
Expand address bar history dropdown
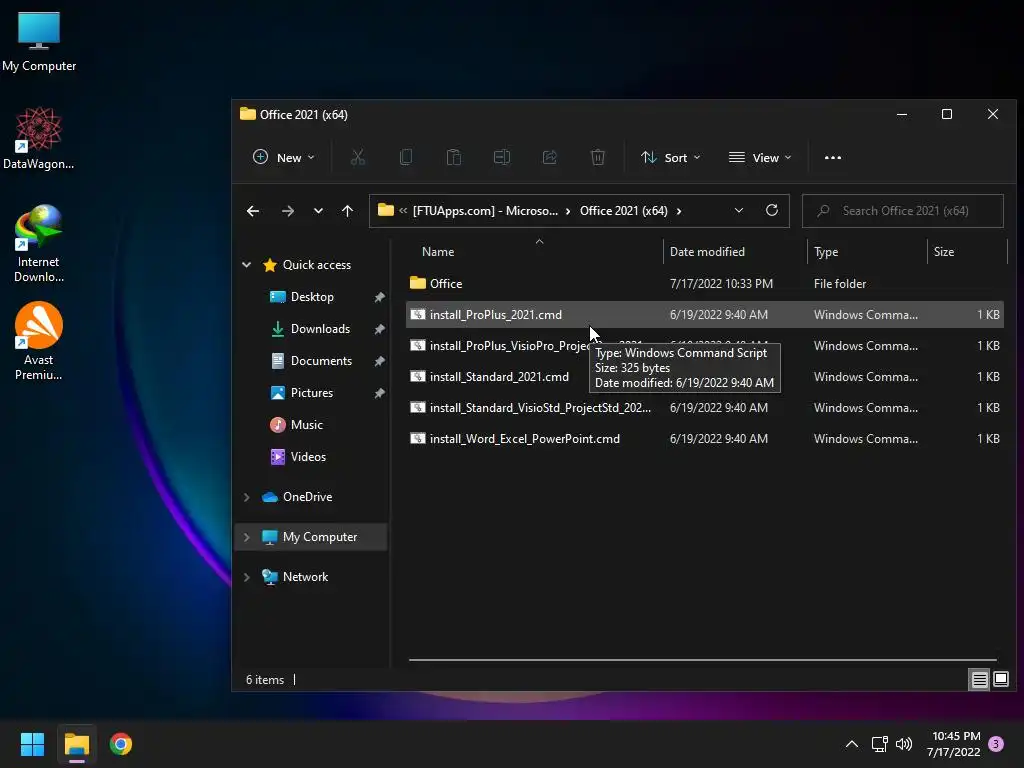739,210
